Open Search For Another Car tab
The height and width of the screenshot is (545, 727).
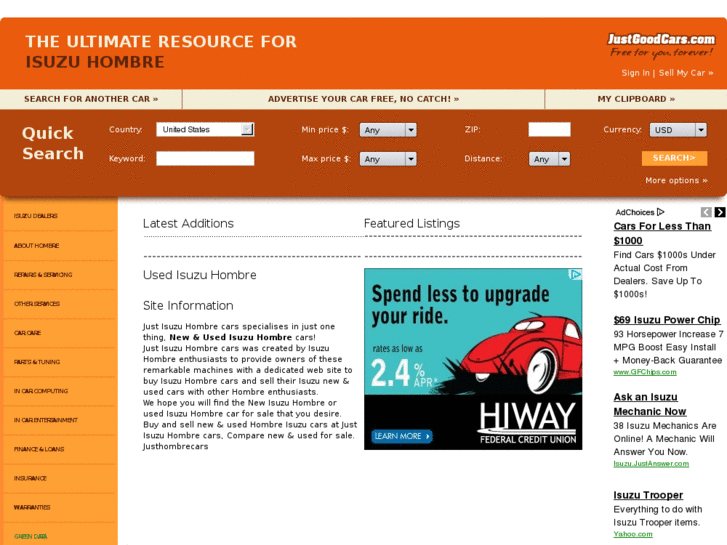(x=91, y=99)
